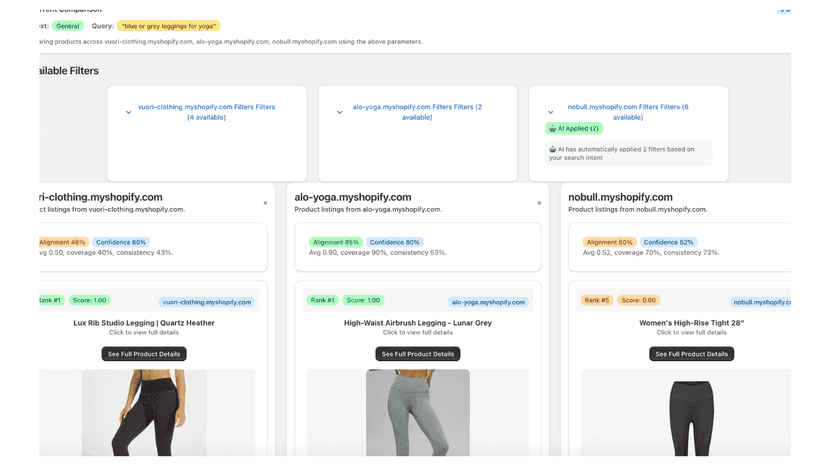Click the vuori-clothing.myshopify.com store badge
Image resolution: width=828 pixels, height=466 pixels.
pos(207,302)
